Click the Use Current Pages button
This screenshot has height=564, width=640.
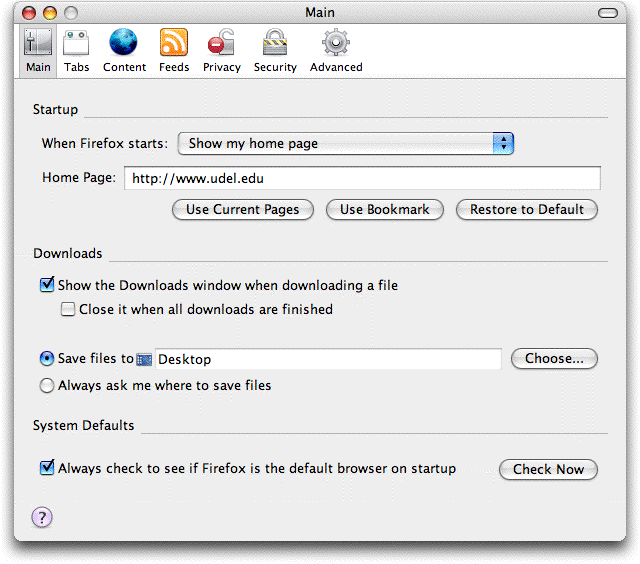(x=243, y=210)
